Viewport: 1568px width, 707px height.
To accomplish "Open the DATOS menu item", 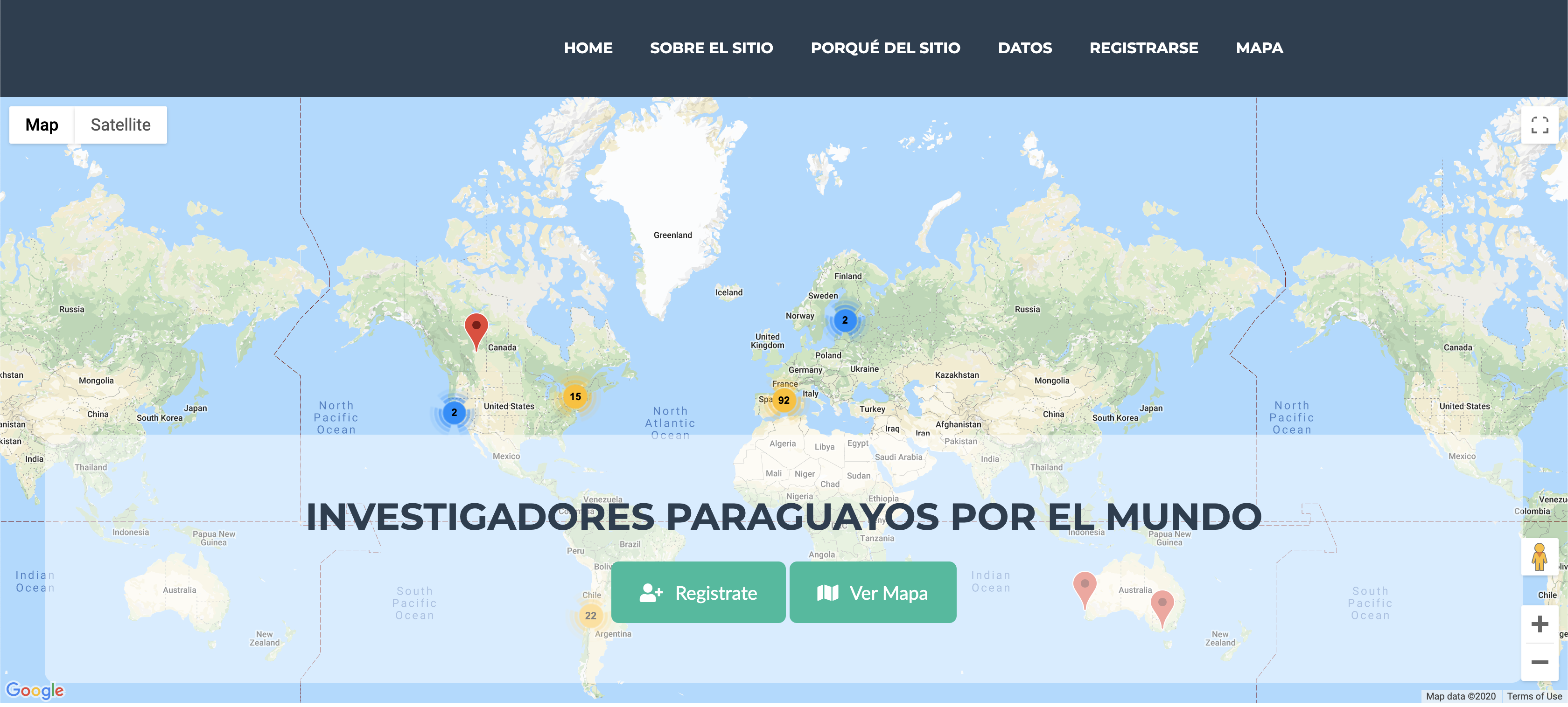I will [x=1024, y=48].
